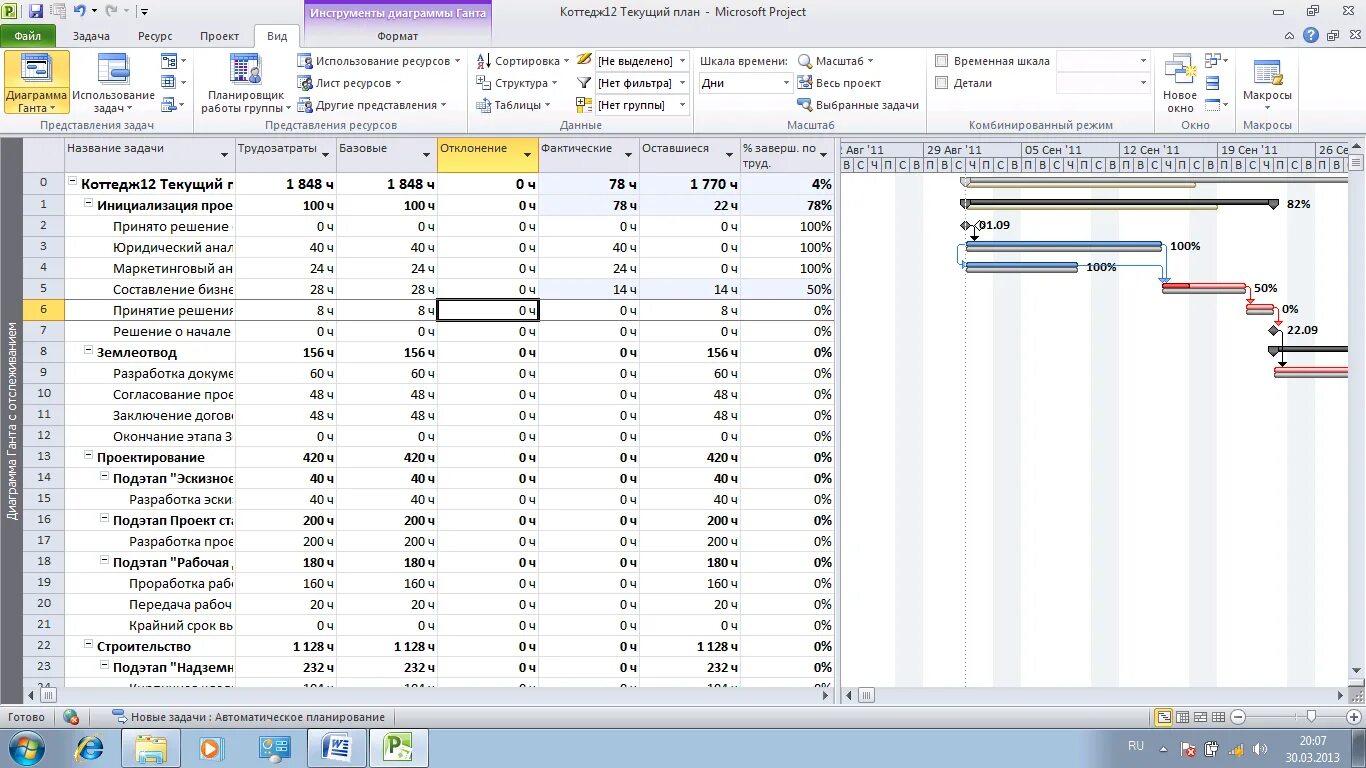The height and width of the screenshot is (768, 1366).
Task: Undo the last action in the quick access toolbar
Action: point(79,12)
